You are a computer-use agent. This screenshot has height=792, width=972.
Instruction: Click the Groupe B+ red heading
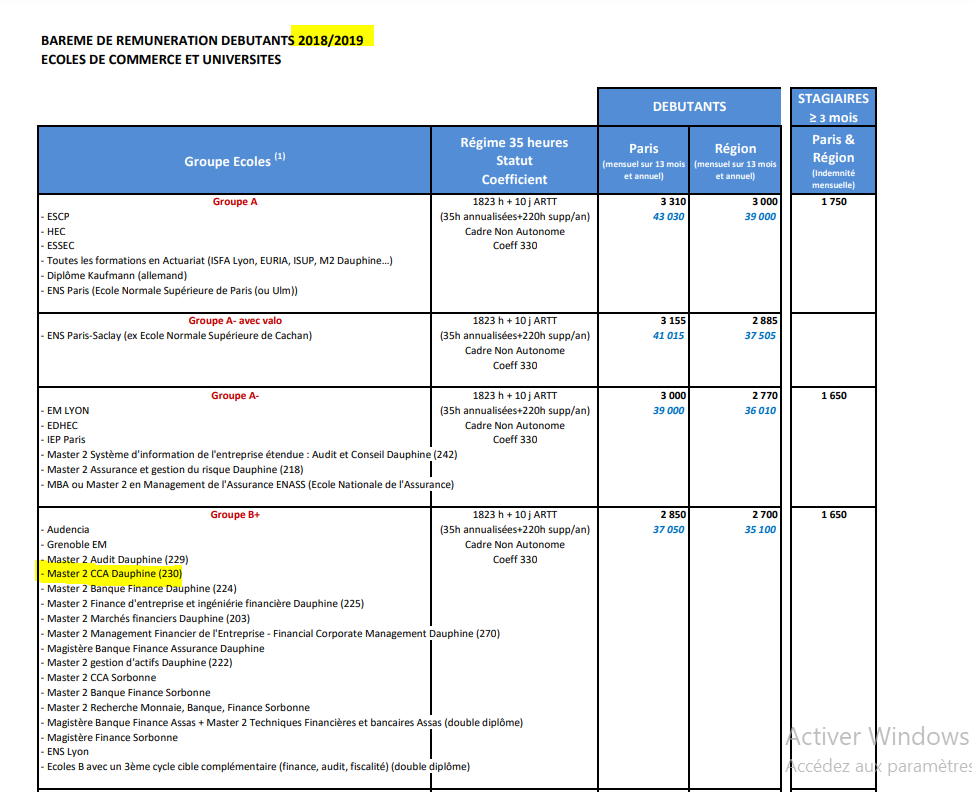point(235,515)
